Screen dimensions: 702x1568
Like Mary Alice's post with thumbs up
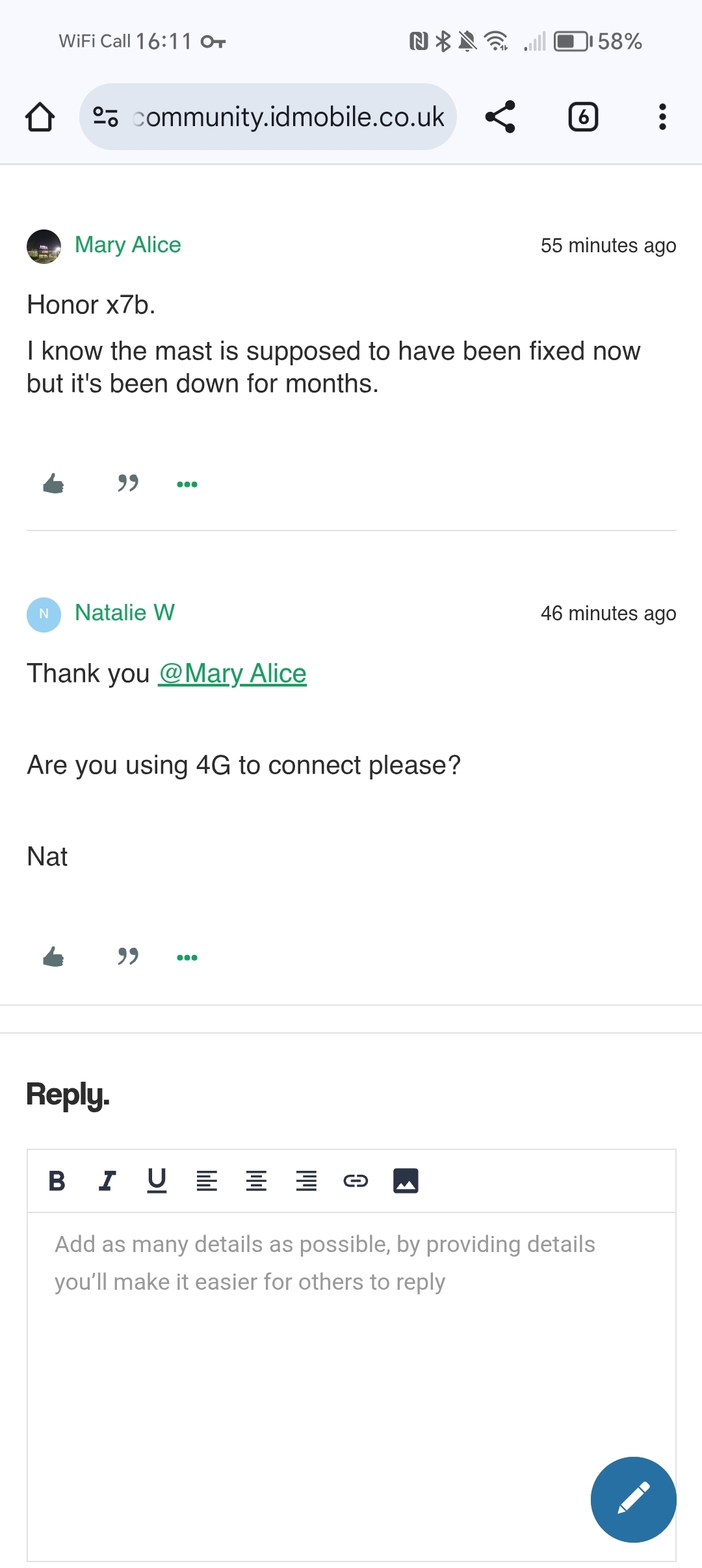53,484
